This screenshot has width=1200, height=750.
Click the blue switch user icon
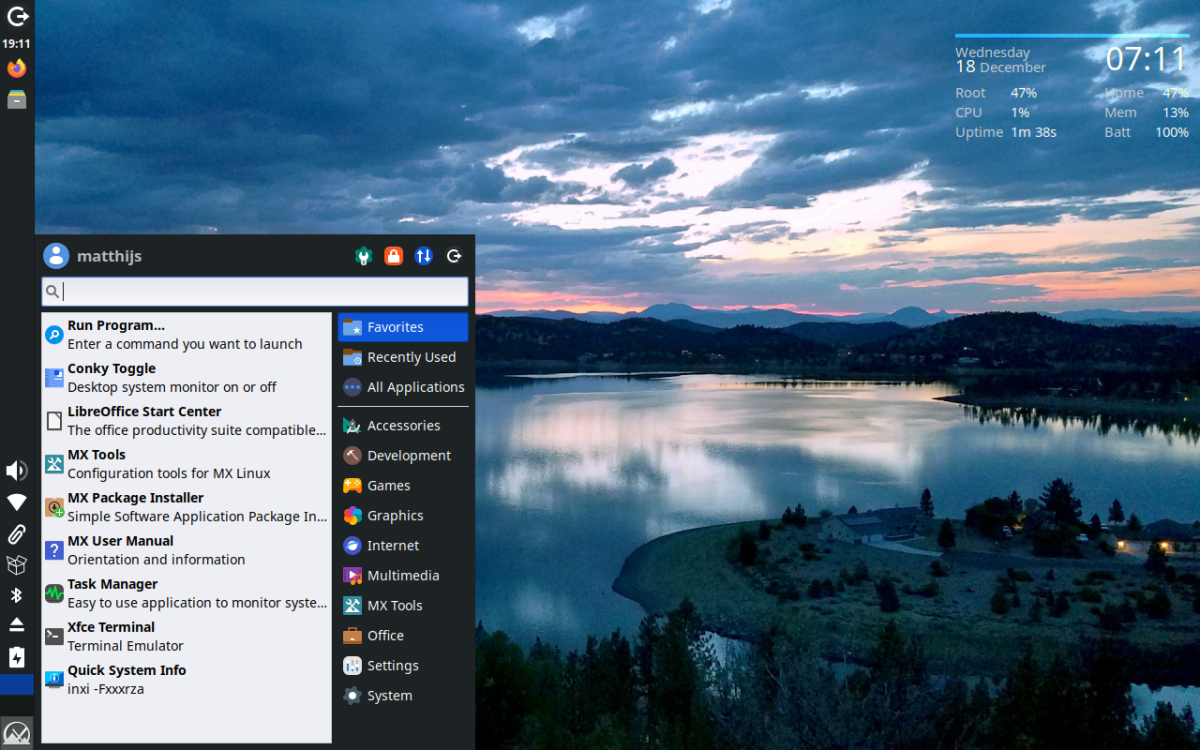pos(424,256)
